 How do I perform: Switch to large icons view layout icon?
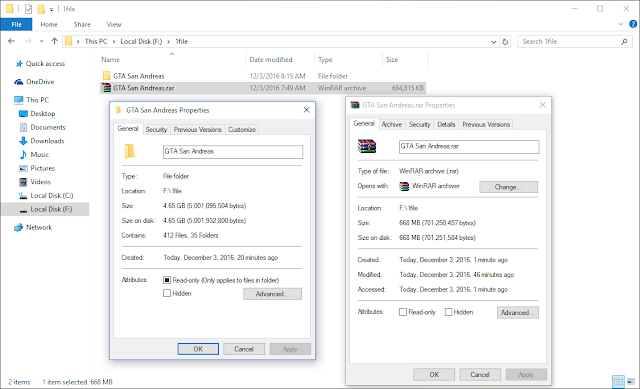pyautogui.click(x=631, y=382)
